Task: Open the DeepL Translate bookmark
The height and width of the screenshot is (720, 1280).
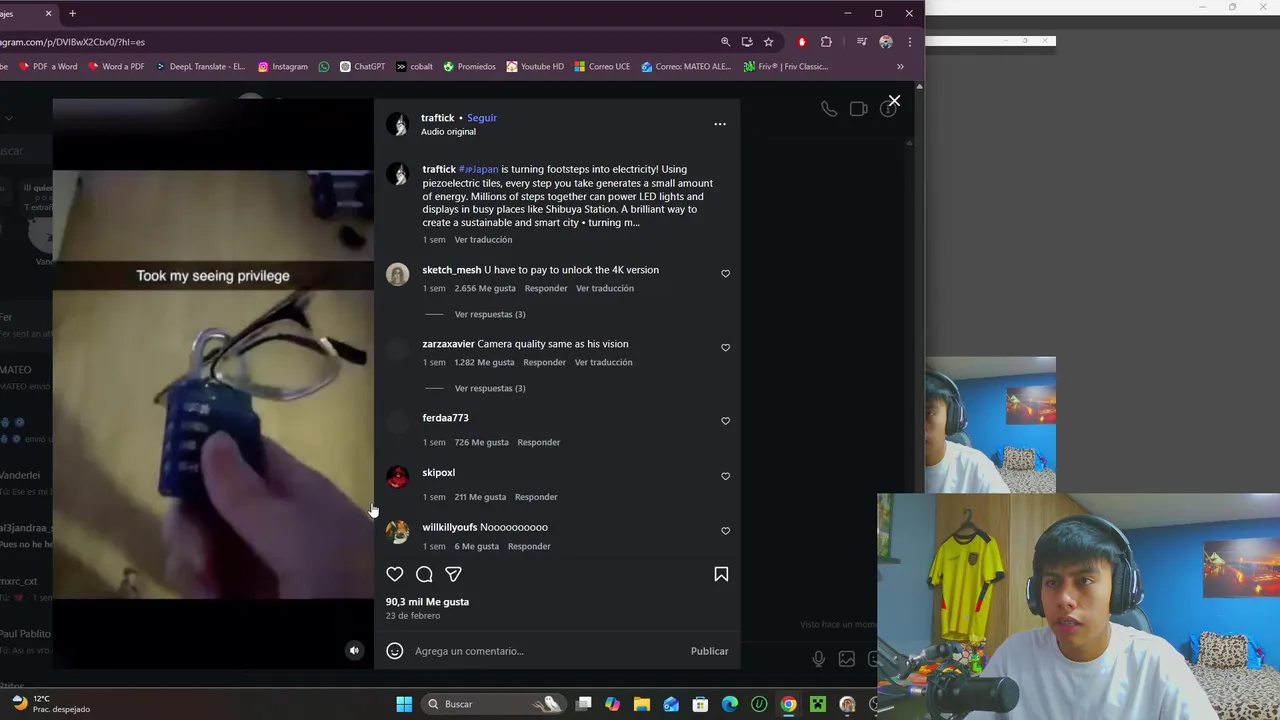Action: [x=200, y=67]
